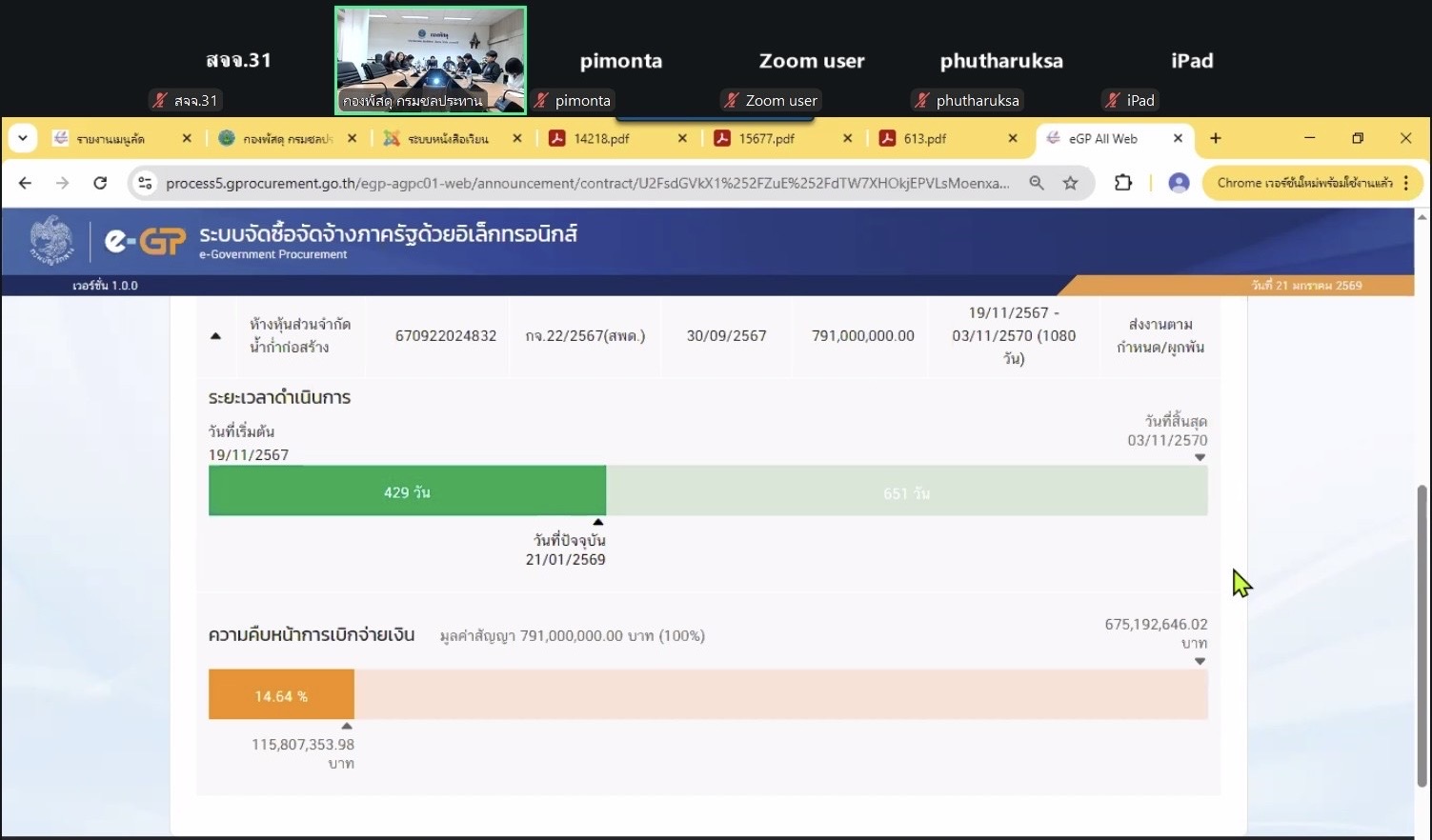Click the page vertical scrollbar thumb
Image resolution: width=1432 pixels, height=840 pixels.
click(1422, 635)
